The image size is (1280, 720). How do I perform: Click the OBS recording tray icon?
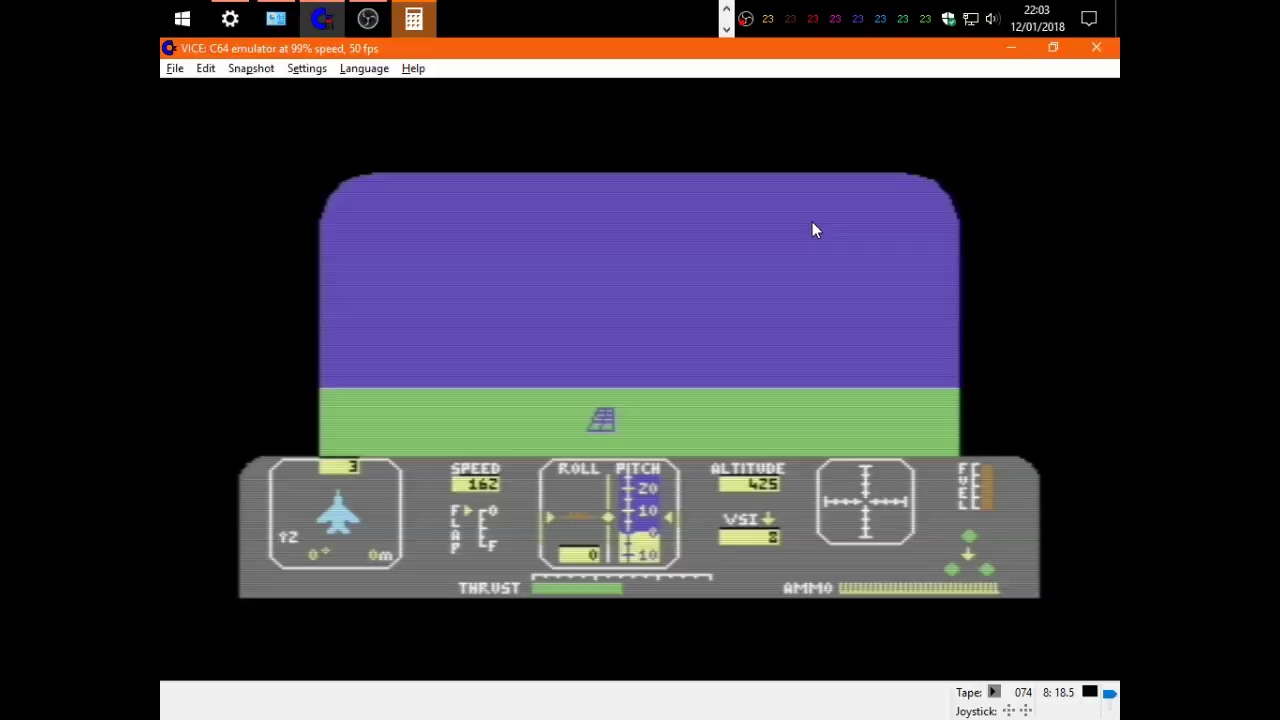(x=745, y=19)
